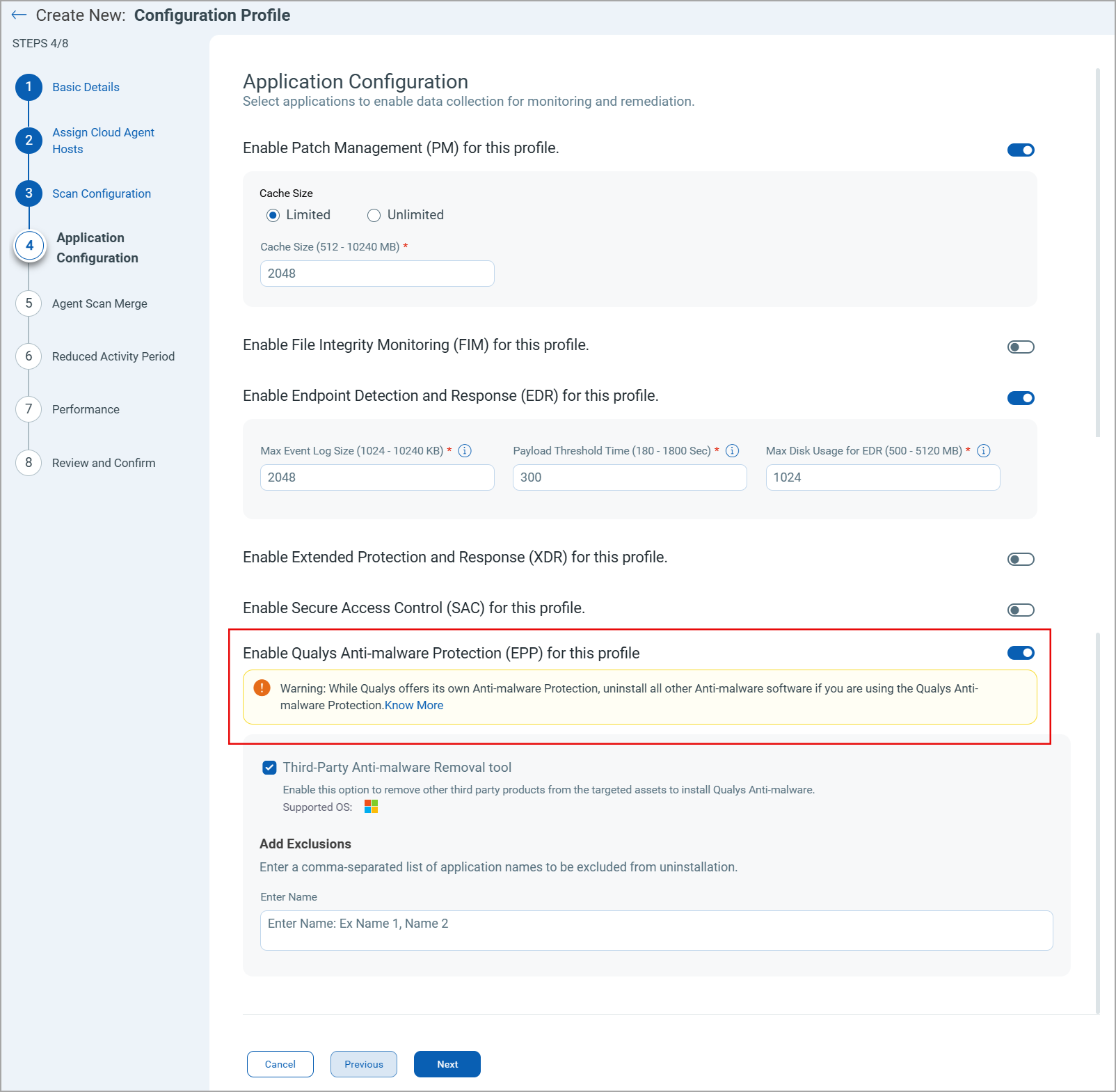Click the orange warning icon in the EPP notice
Screen dimensions: 1116x1092
click(262, 688)
